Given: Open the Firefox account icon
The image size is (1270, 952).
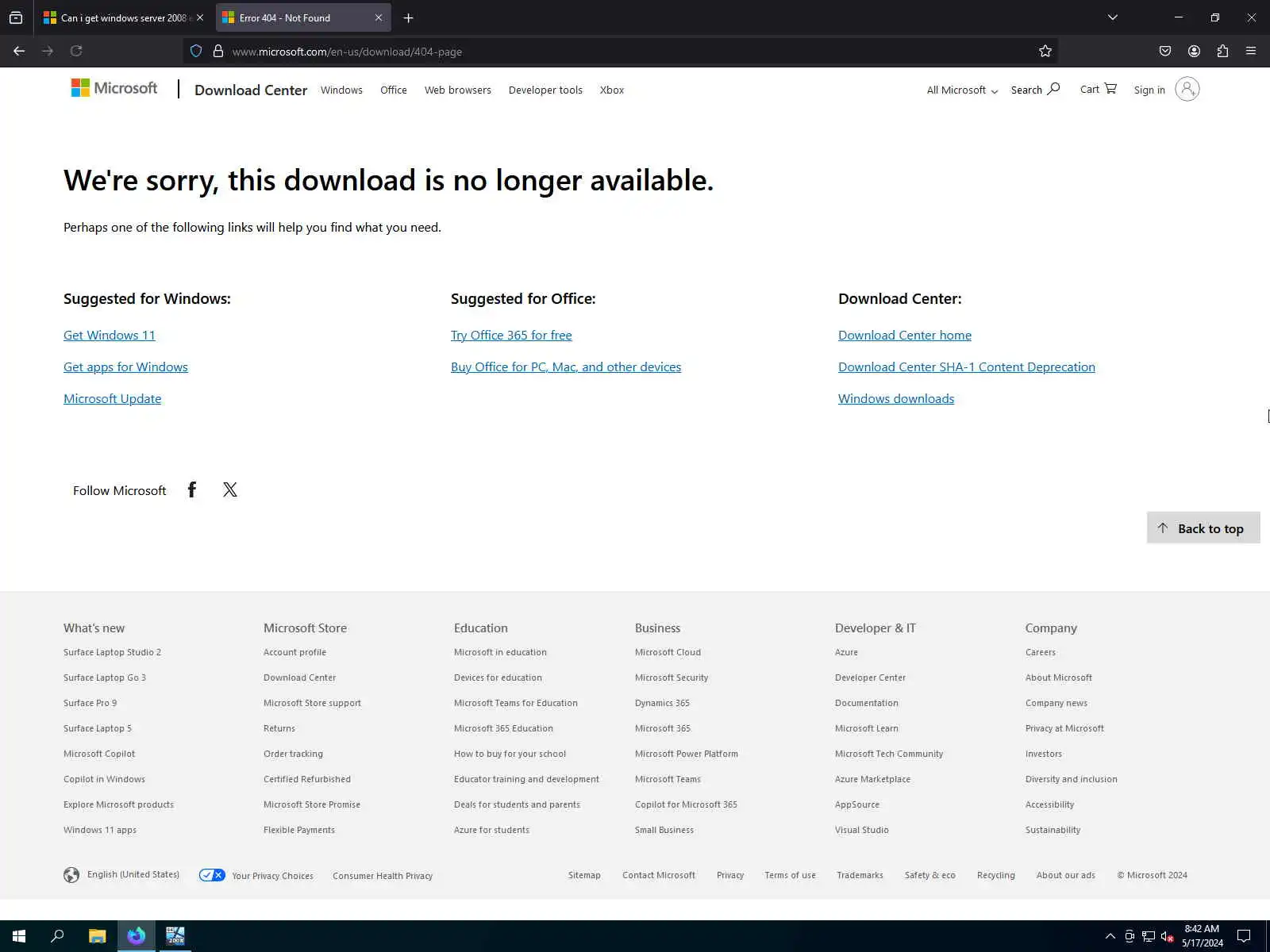Looking at the screenshot, I should (x=1194, y=51).
